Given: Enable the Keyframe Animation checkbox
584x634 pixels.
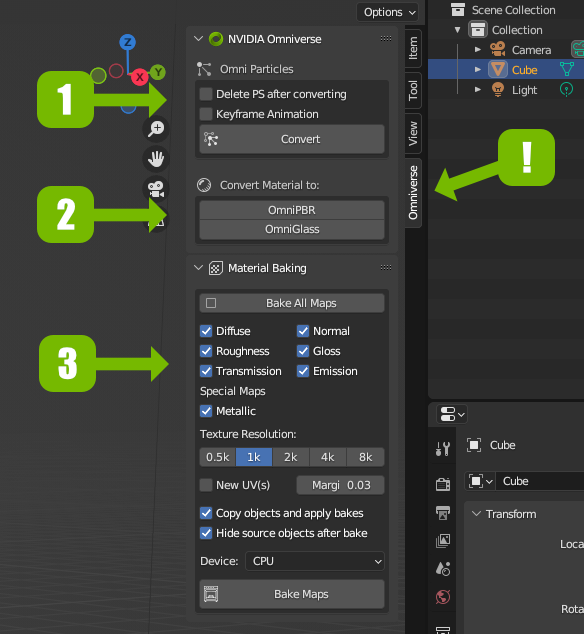Looking at the screenshot, I should pyautogui.click(x=206, y=114).
